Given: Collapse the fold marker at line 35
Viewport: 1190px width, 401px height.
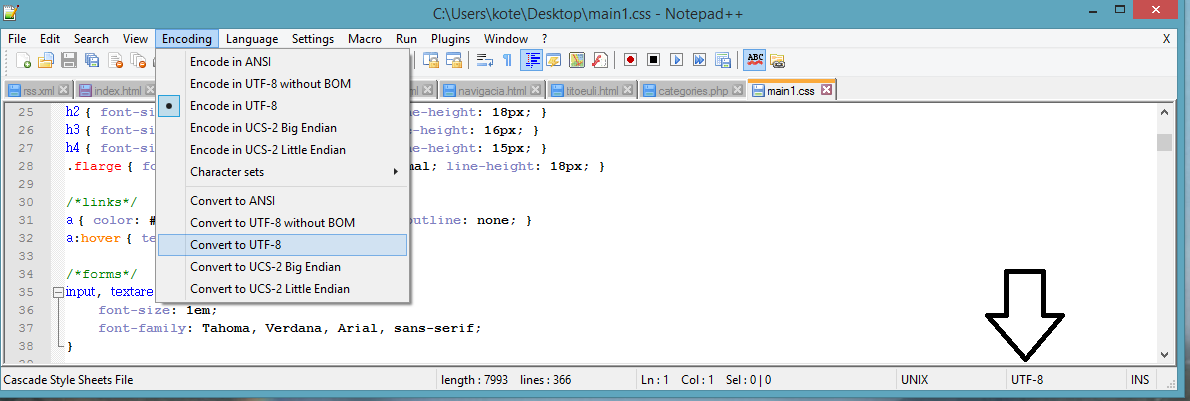Looking at the screenshot, I should point(57,292).
